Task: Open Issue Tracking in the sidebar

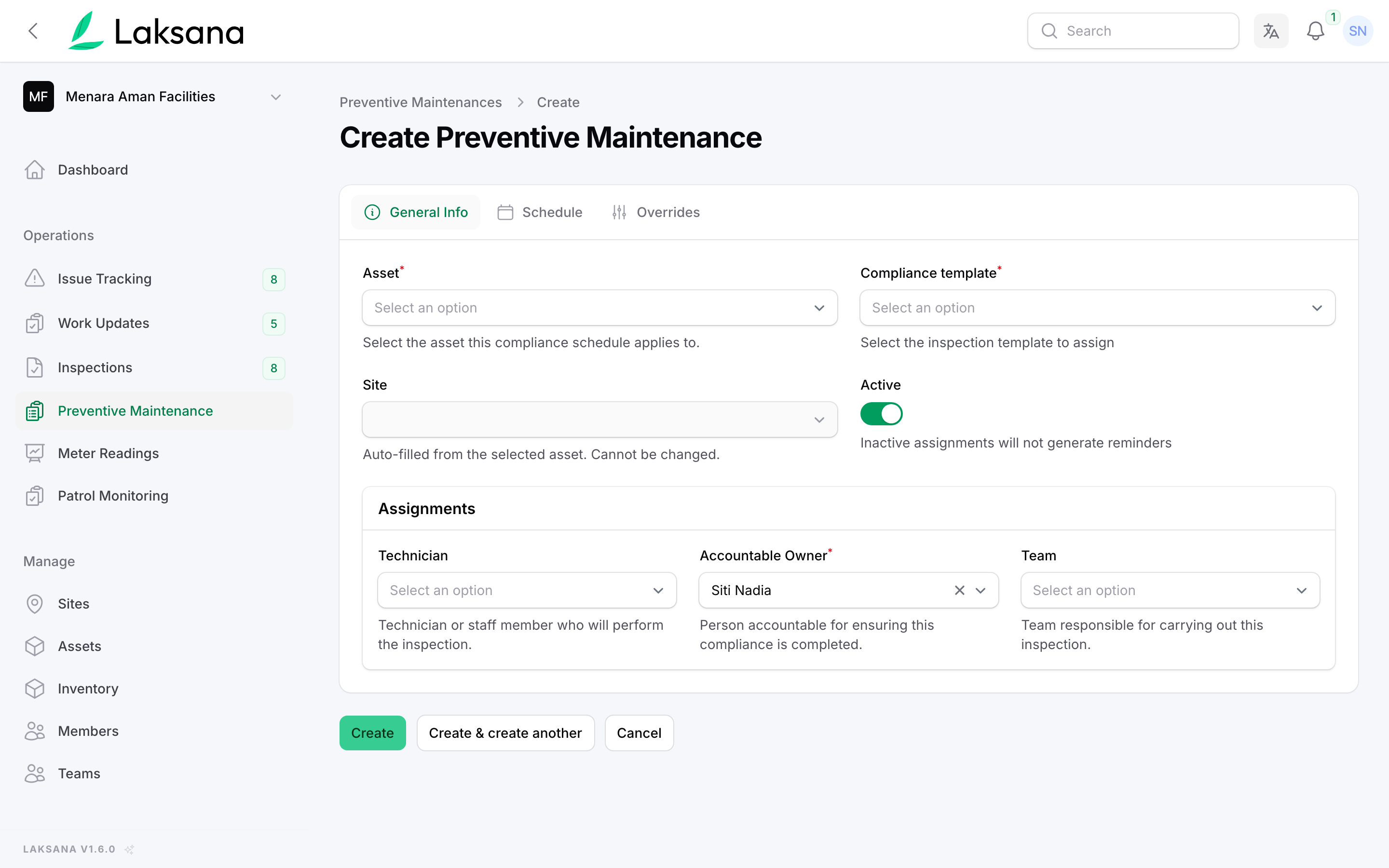Action: (x=154, y=279)
